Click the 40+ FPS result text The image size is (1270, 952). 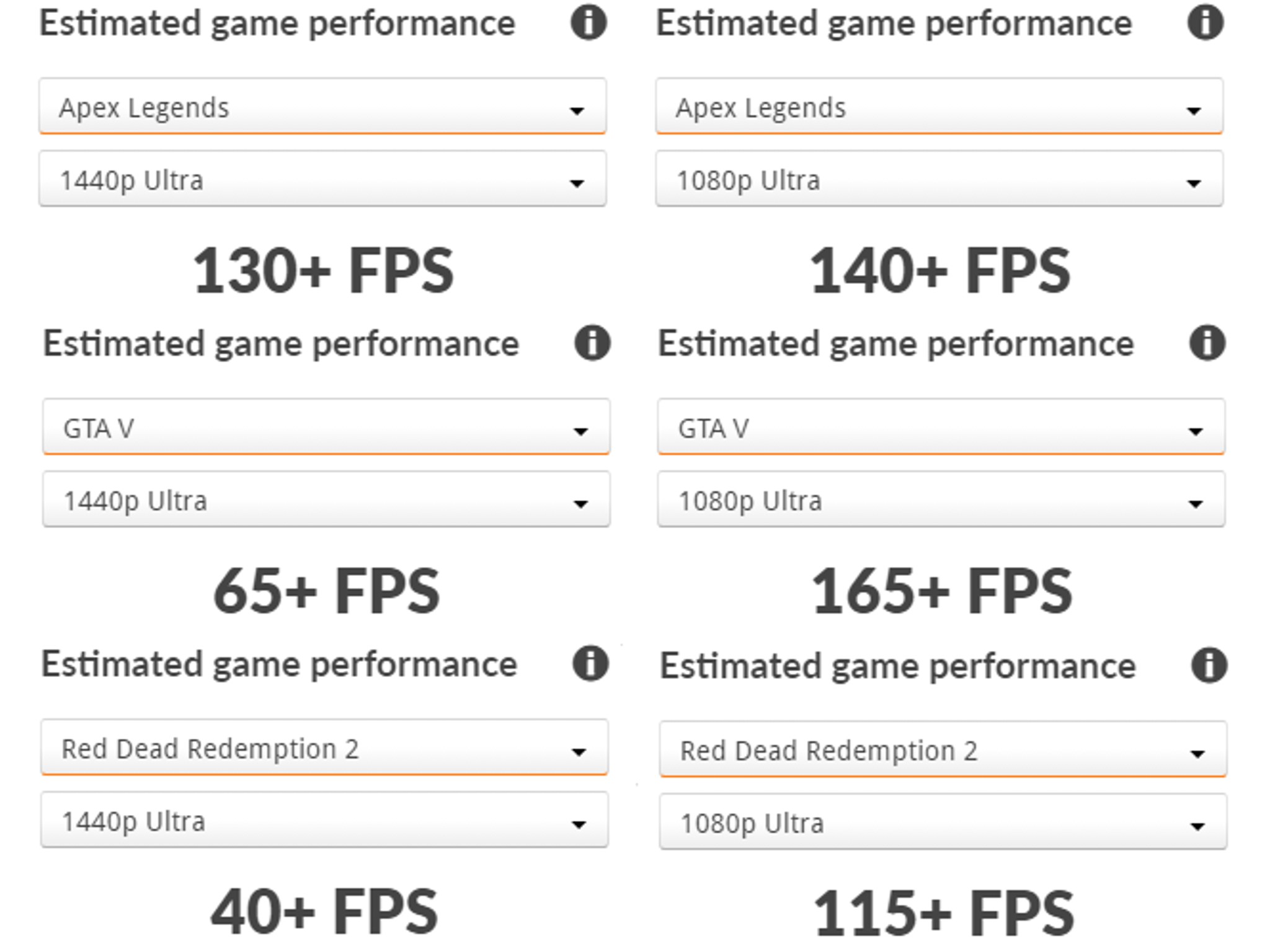point(324,911)
